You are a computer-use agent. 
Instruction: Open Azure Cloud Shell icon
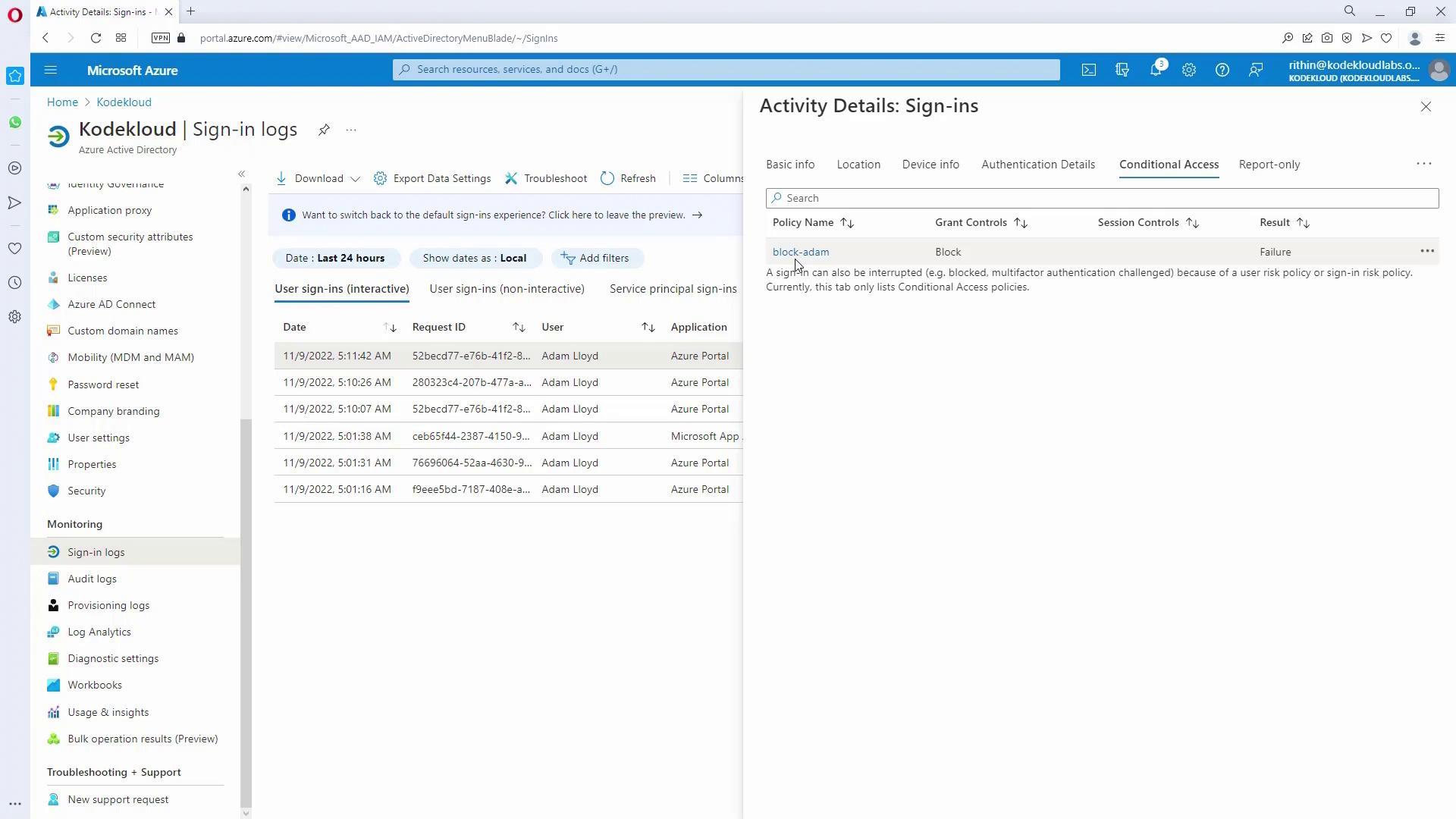coord(1088,70)
